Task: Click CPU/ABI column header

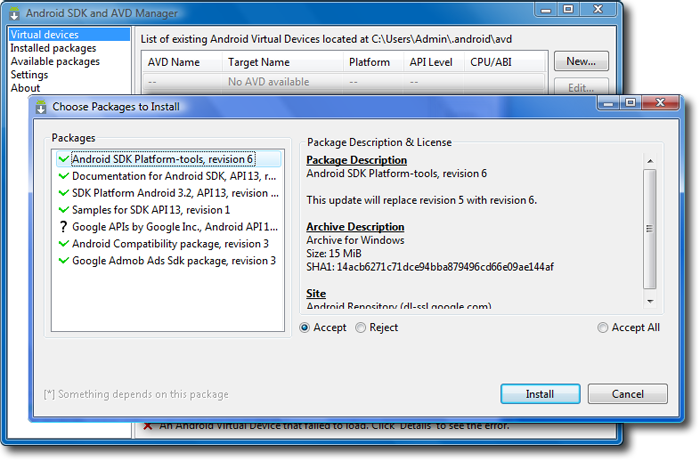Action: (504, 62)
